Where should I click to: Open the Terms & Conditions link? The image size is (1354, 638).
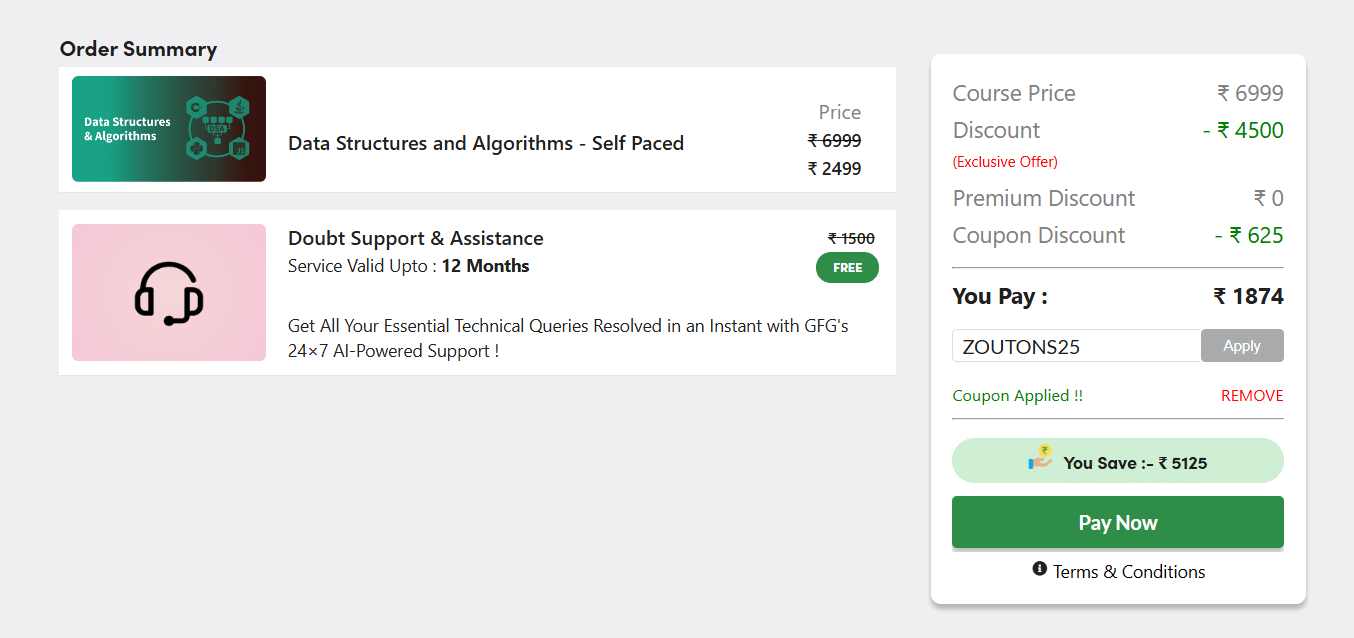point(1130,571)
